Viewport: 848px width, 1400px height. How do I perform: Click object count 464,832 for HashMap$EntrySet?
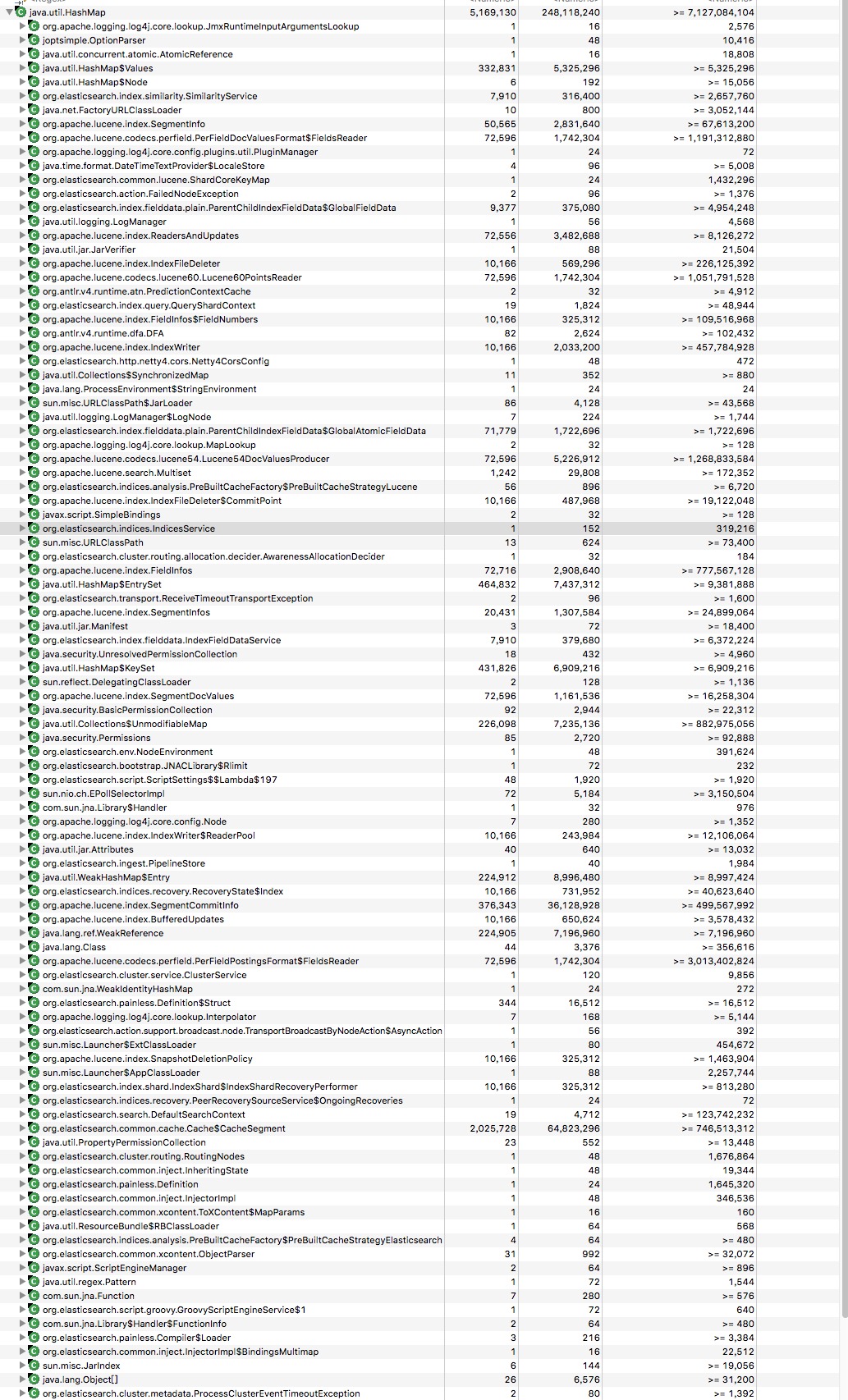click(497, 584)
